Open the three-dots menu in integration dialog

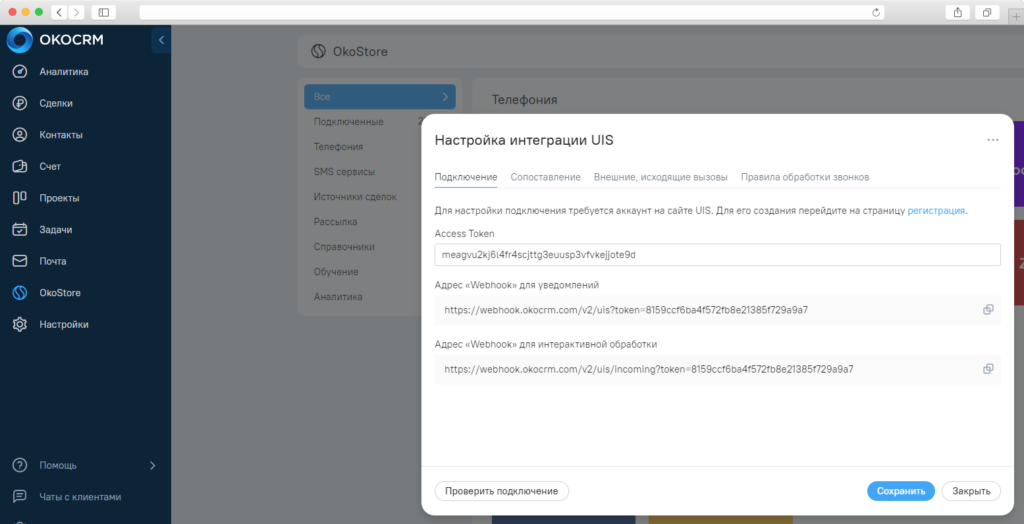(x=993, y=140)
